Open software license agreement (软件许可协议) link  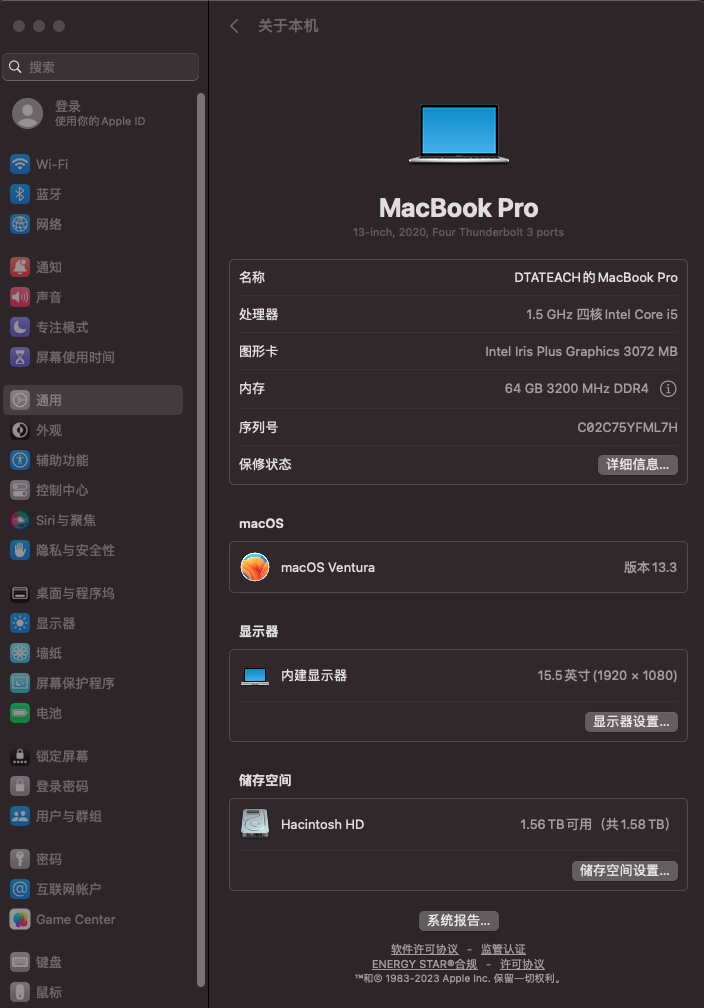coord(424,949)
